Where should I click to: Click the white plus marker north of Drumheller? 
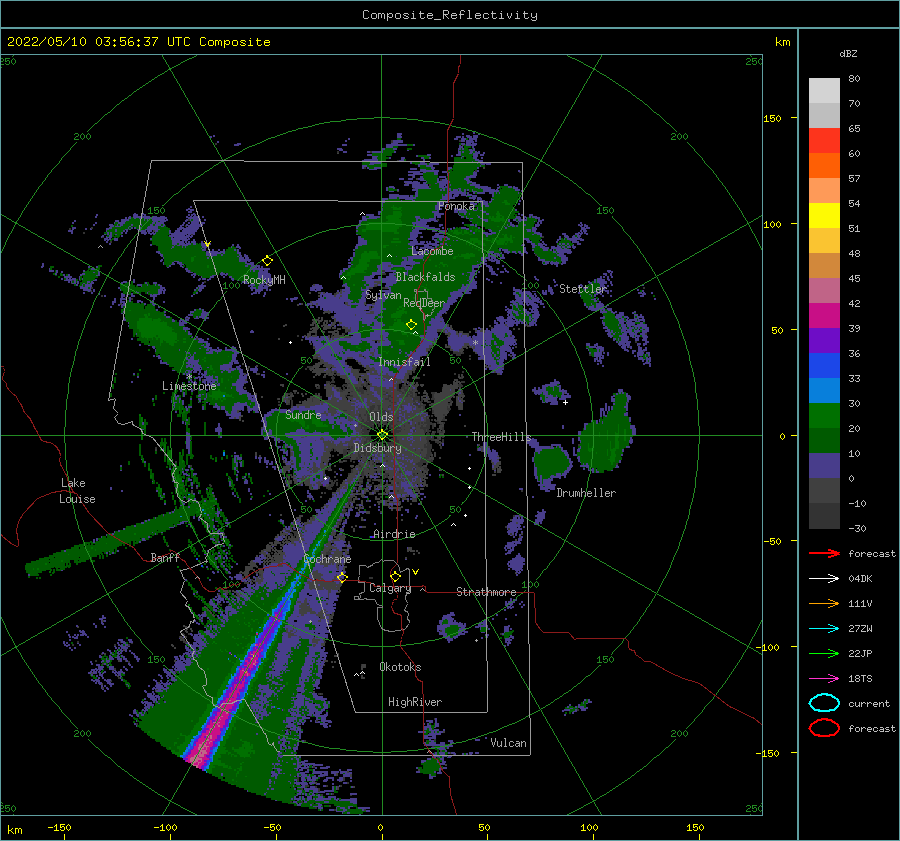click(565, 402)
